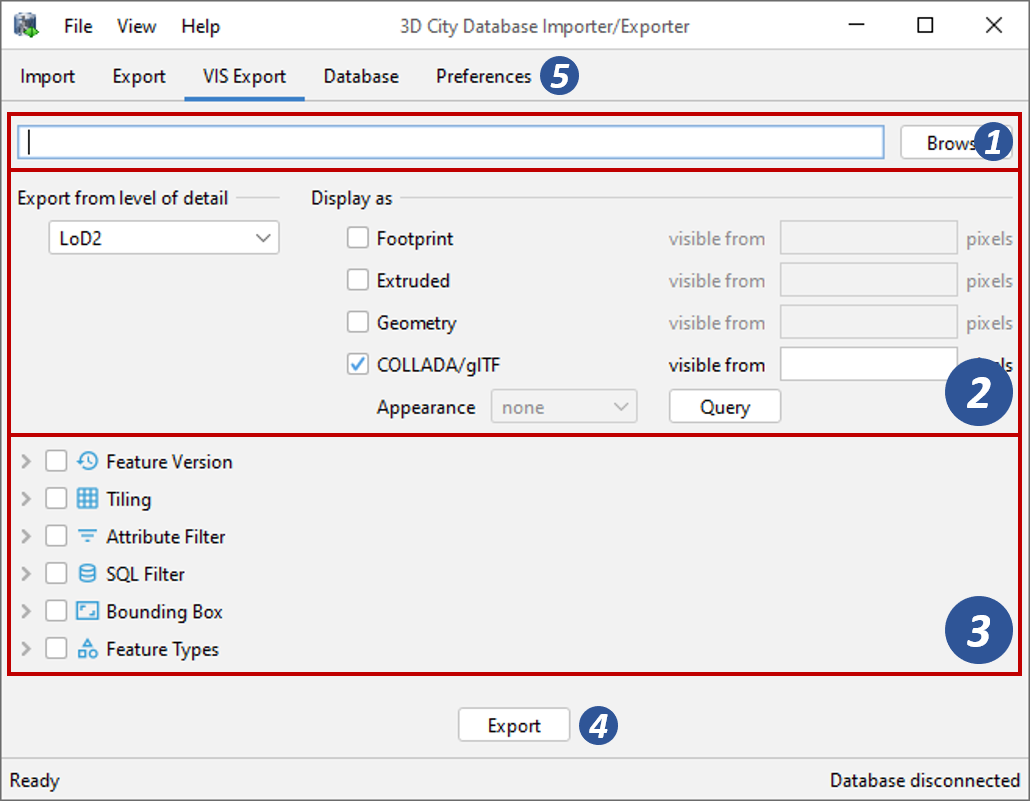1030x801 pixels.
Task: Switch to the Import tab
Action: click(x=47, y=76)
